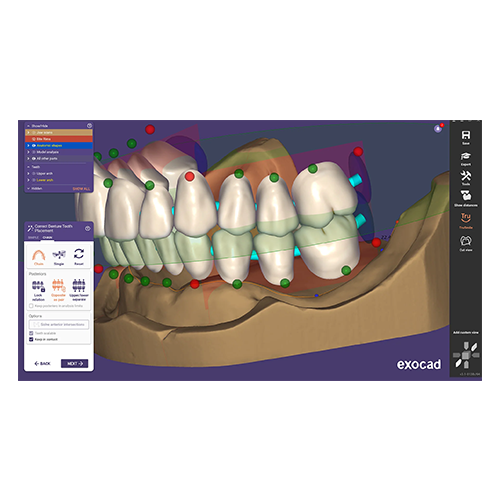Image resolution: width=500 pixels, height=500 pixels.
Task: Select the Bite Rims row
Action: click(59, 139)
